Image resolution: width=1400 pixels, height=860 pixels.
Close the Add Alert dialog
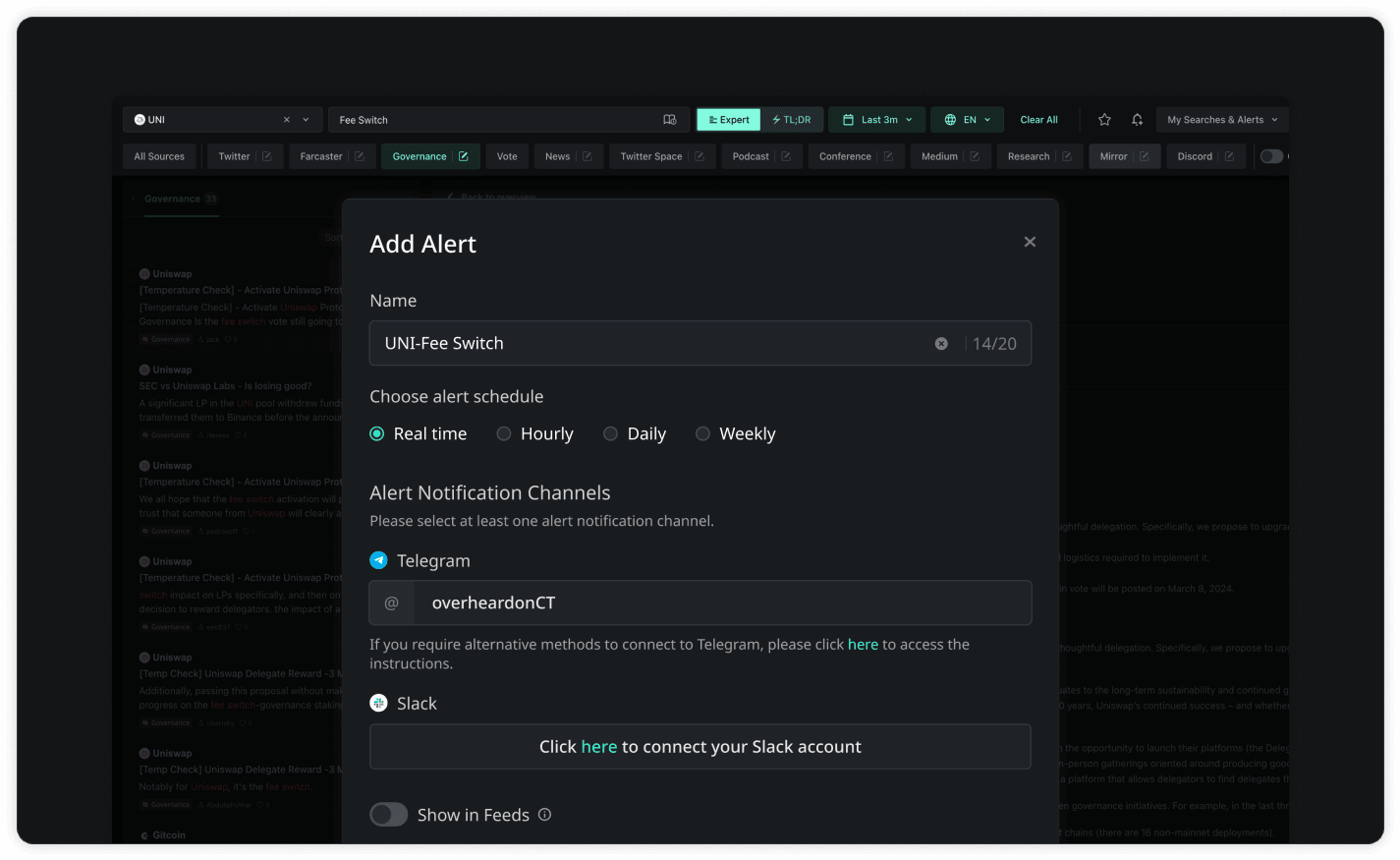click(x=1030, y=242)
